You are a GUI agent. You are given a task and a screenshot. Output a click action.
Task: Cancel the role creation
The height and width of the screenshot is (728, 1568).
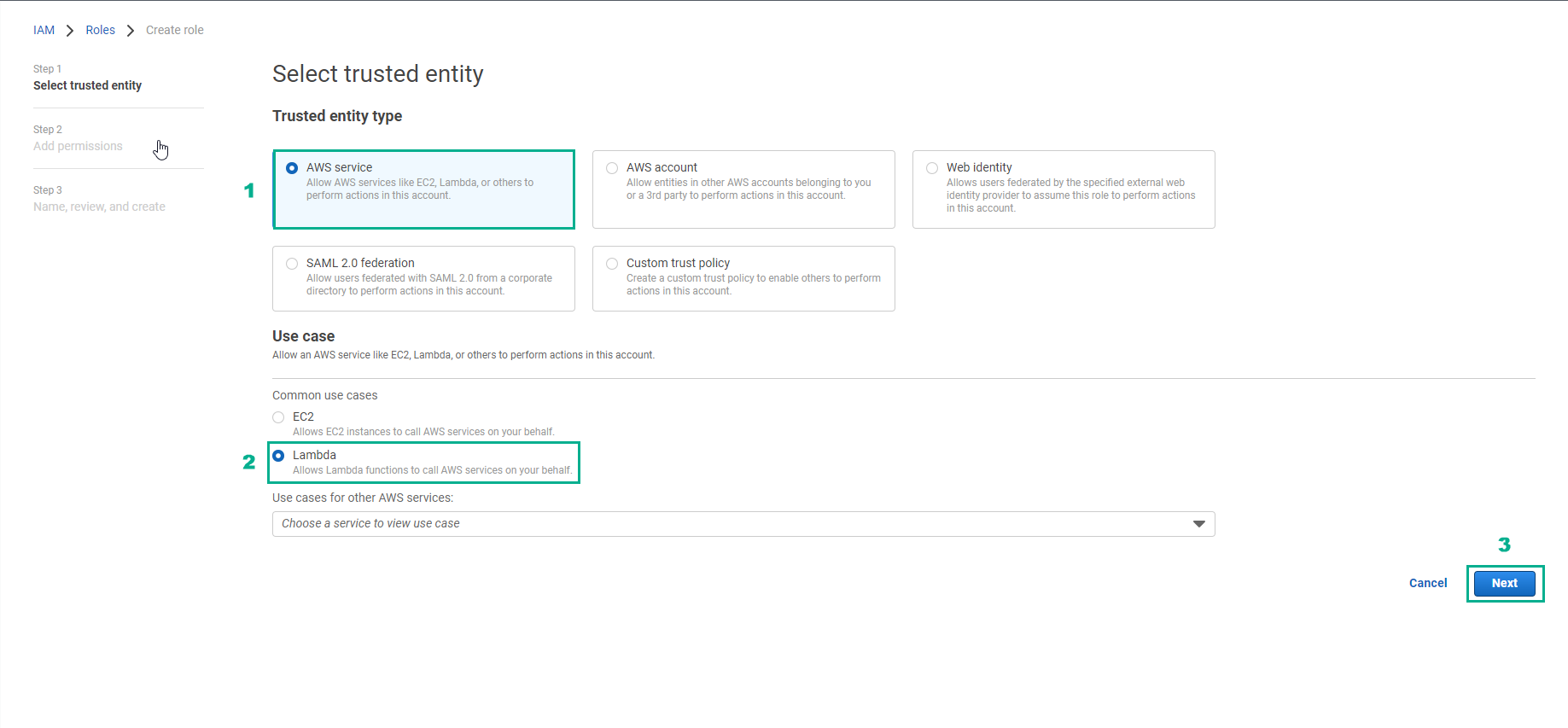click(x=1428, y=584)
